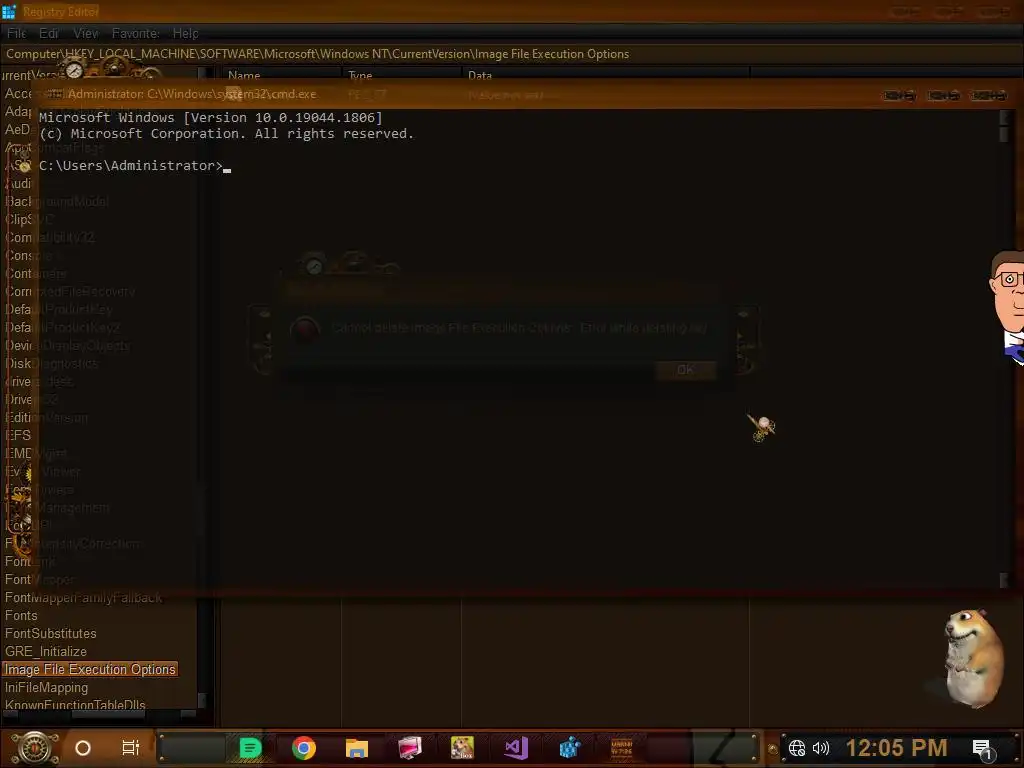Open the Help menu in Registry Editor

[185, 33]
